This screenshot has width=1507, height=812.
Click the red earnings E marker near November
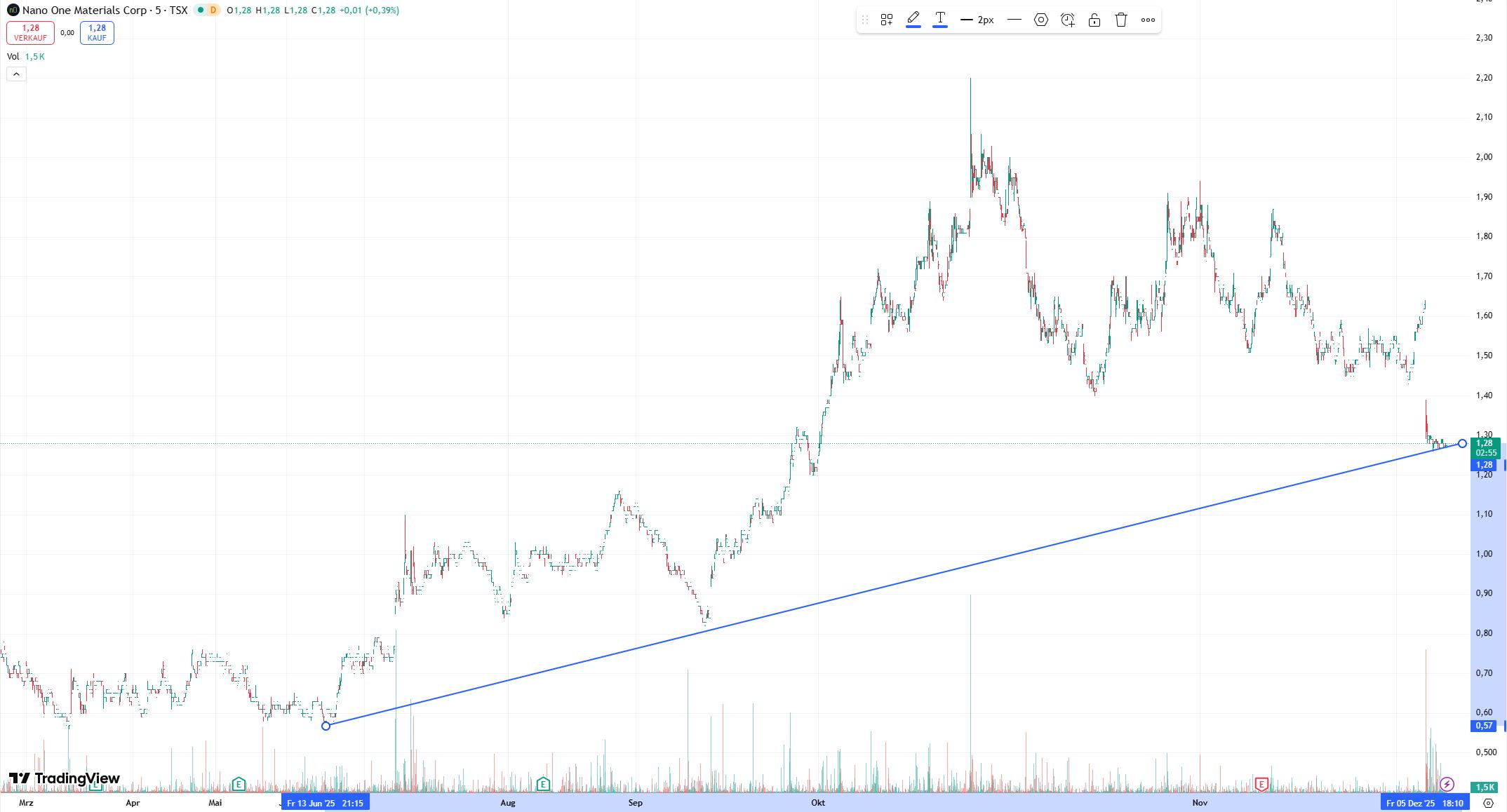point(1261,784)
